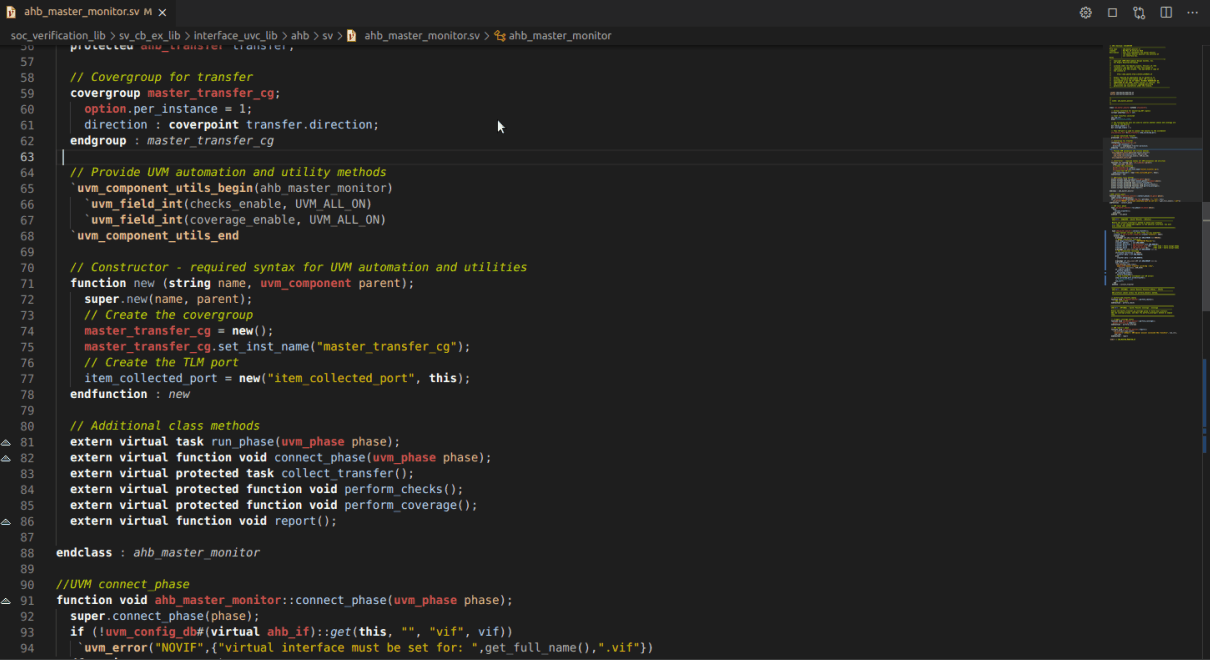Screen dimensions: 1210x660
Task: Open the More Actions ellipsis menu
Action: point(1192,12)
